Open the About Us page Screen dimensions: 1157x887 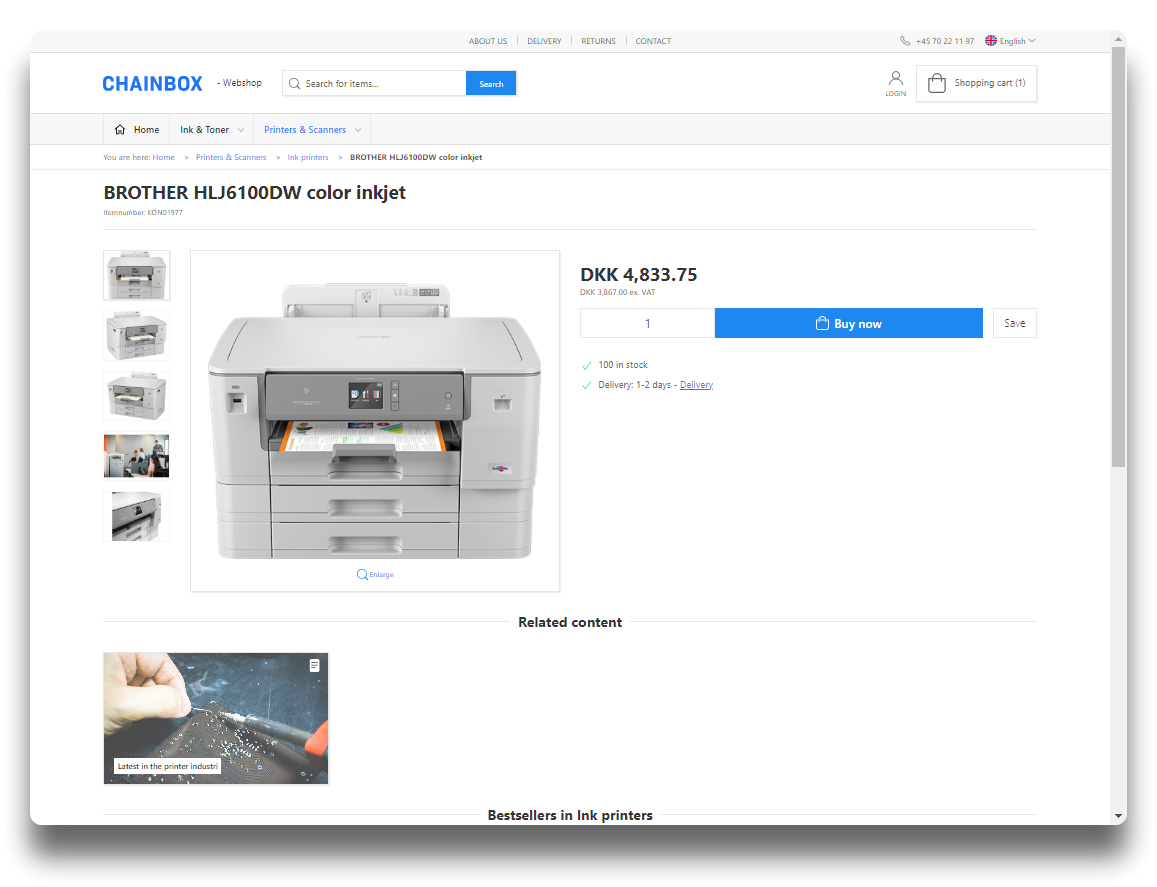click(x=488, y=41)
